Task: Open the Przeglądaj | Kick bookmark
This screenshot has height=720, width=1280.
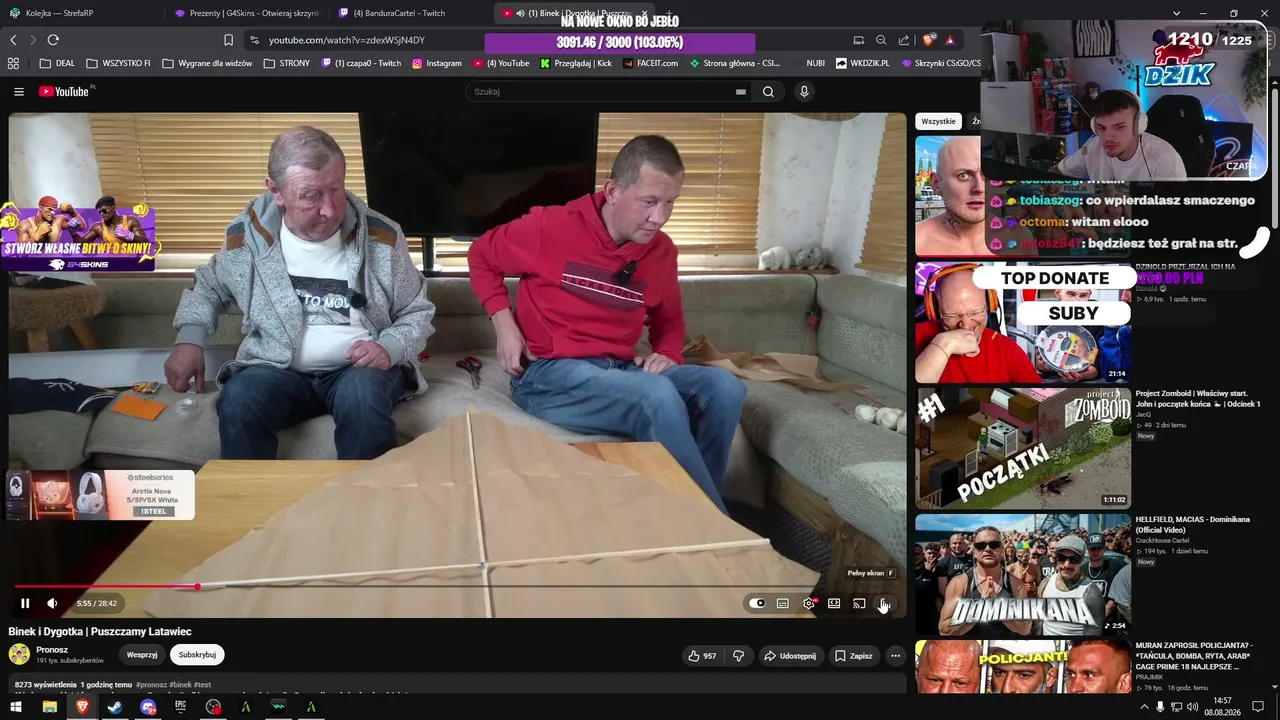Action: 576,63
